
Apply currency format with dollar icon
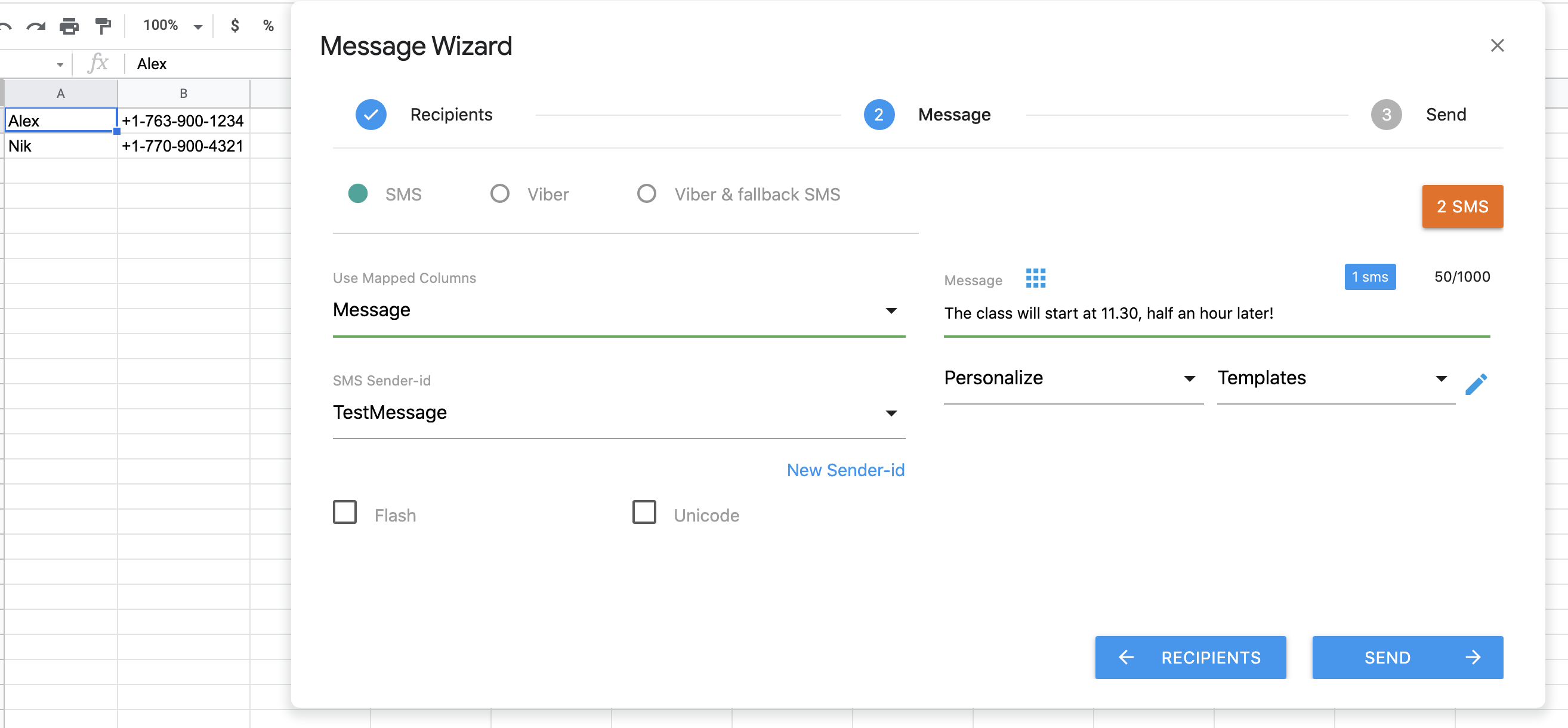click(234, 26)
